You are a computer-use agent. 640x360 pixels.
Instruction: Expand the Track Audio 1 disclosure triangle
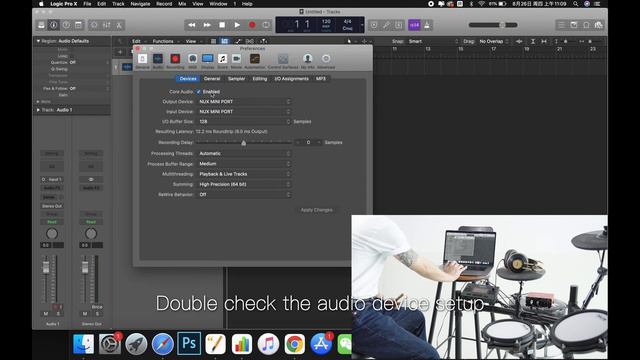[38, 110]
